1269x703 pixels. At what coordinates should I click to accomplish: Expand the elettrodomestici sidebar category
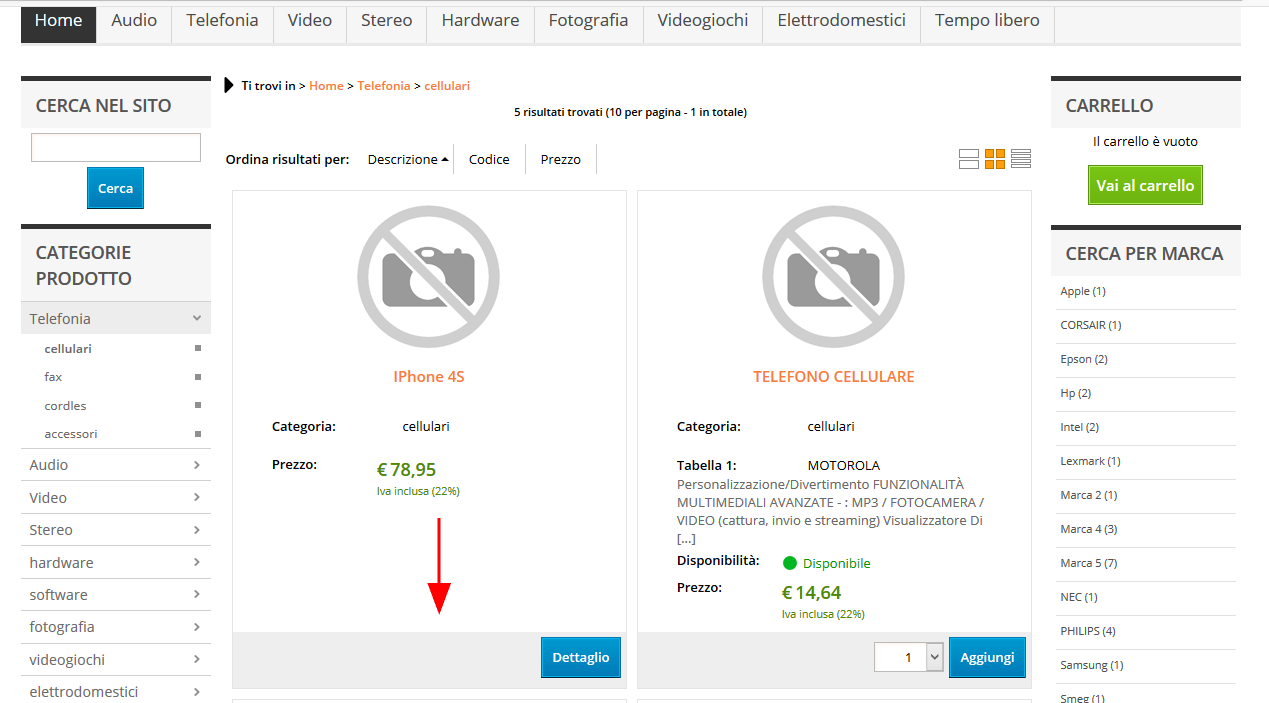116,692
